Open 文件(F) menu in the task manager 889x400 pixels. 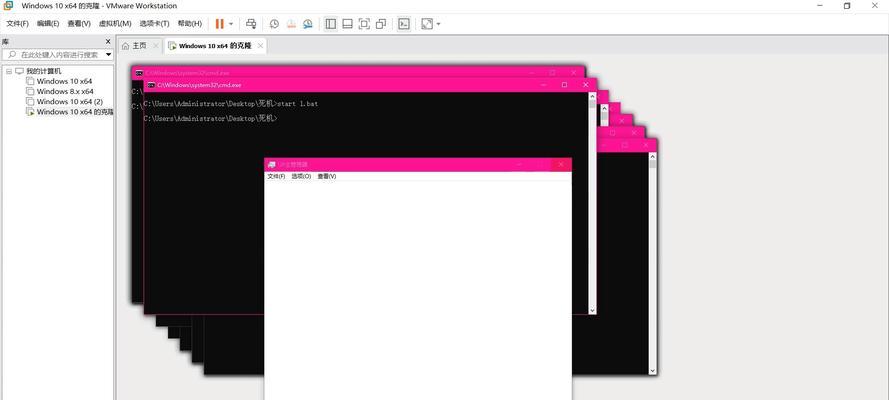[x=276, y=177]
